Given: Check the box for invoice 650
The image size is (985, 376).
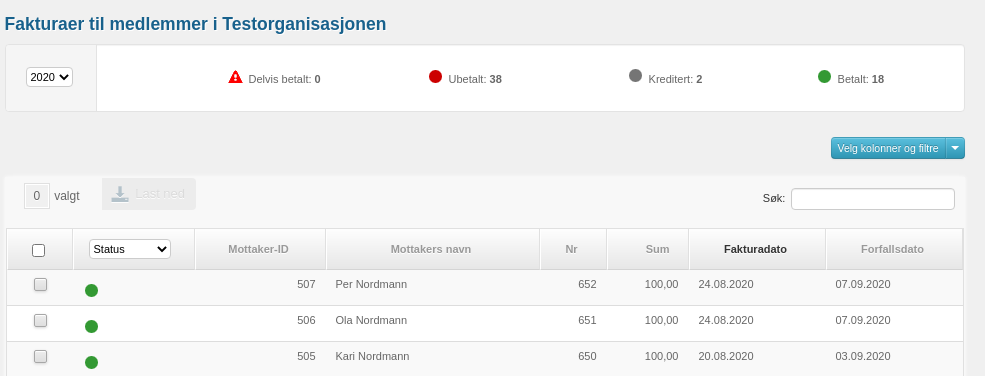Looking at the screenshot, I should click(x=40, y=357).
